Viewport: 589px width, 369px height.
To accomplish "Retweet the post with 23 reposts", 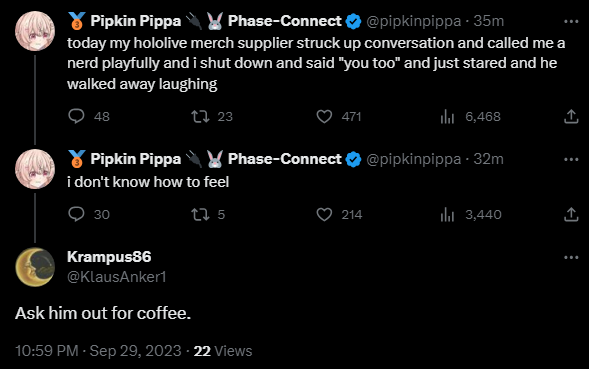I will [x=200, y=116].
